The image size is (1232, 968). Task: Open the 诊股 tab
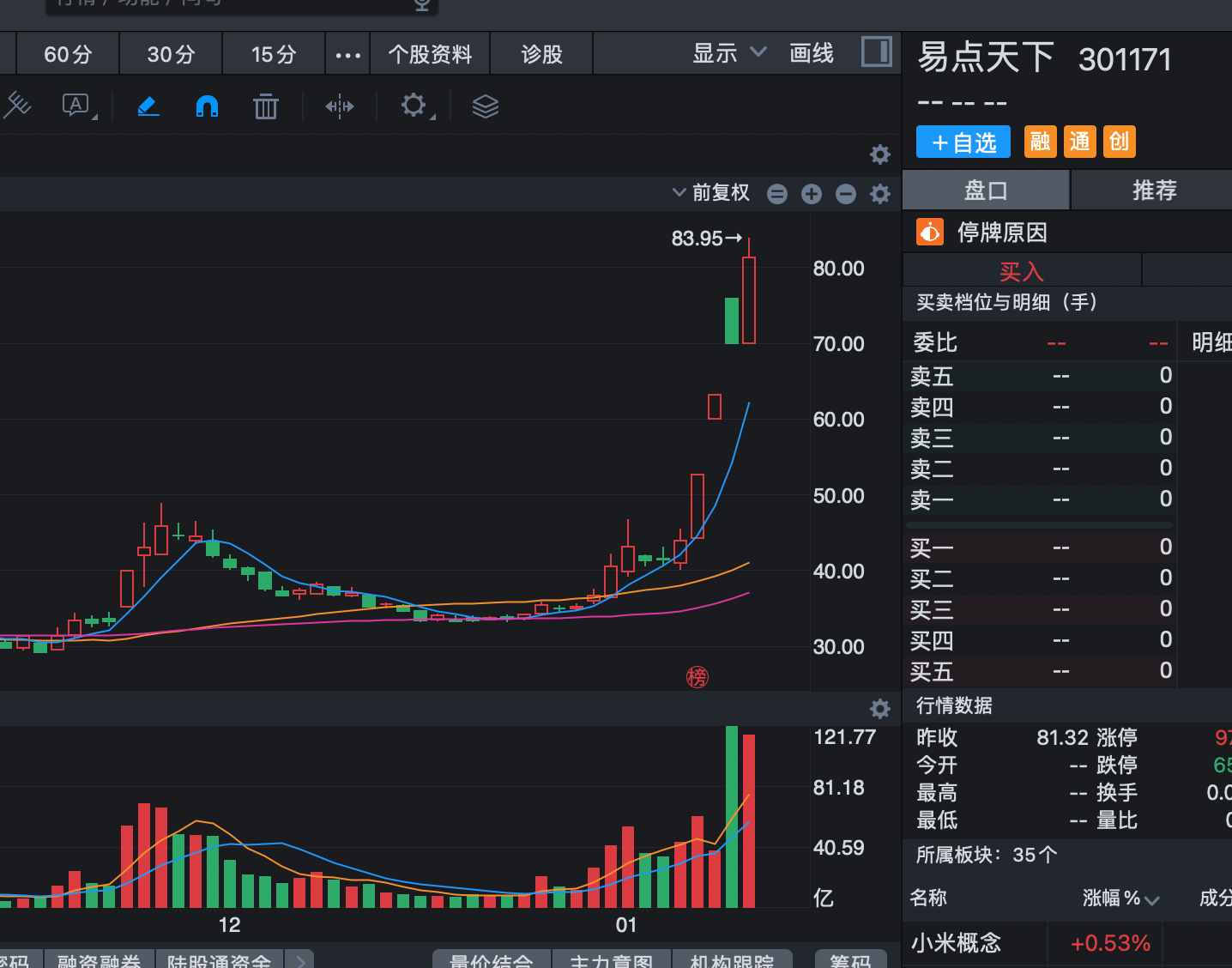541,54
